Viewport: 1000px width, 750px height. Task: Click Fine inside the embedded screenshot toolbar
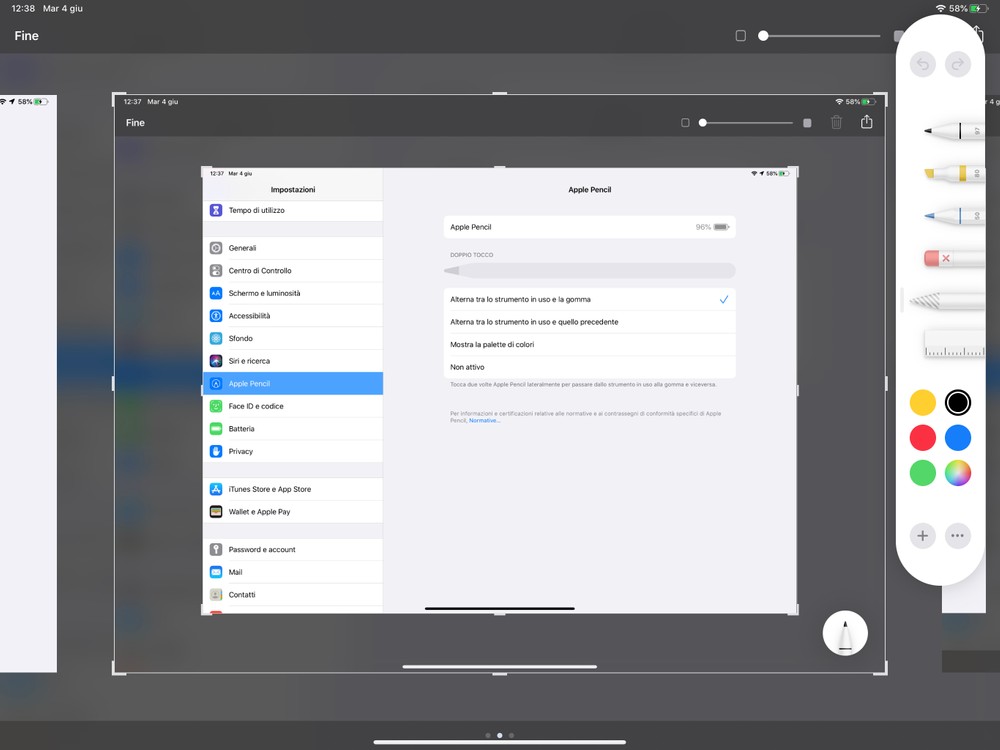(135, 122)
